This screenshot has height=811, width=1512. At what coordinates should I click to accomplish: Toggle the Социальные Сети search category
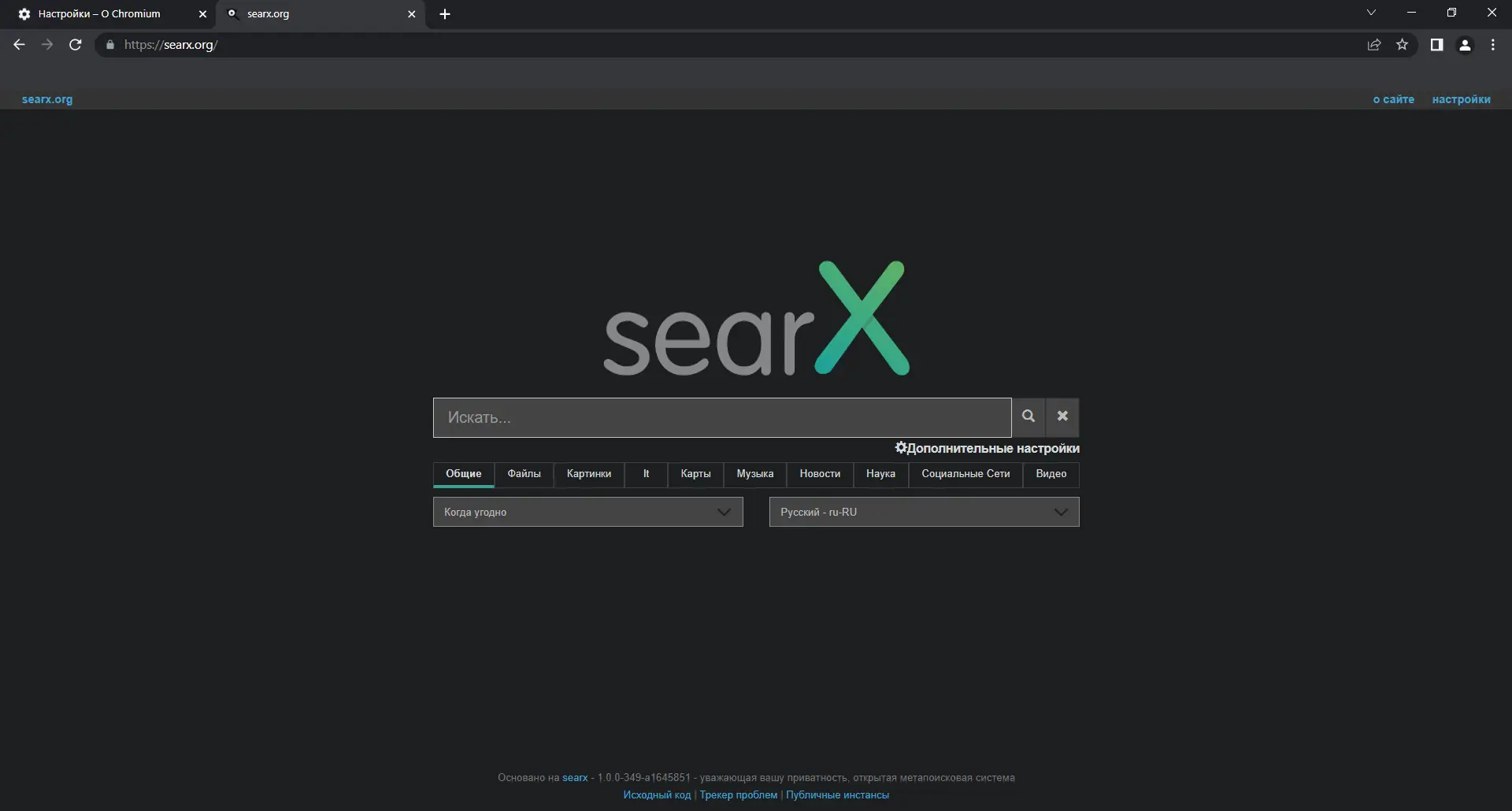click(965, 474)
